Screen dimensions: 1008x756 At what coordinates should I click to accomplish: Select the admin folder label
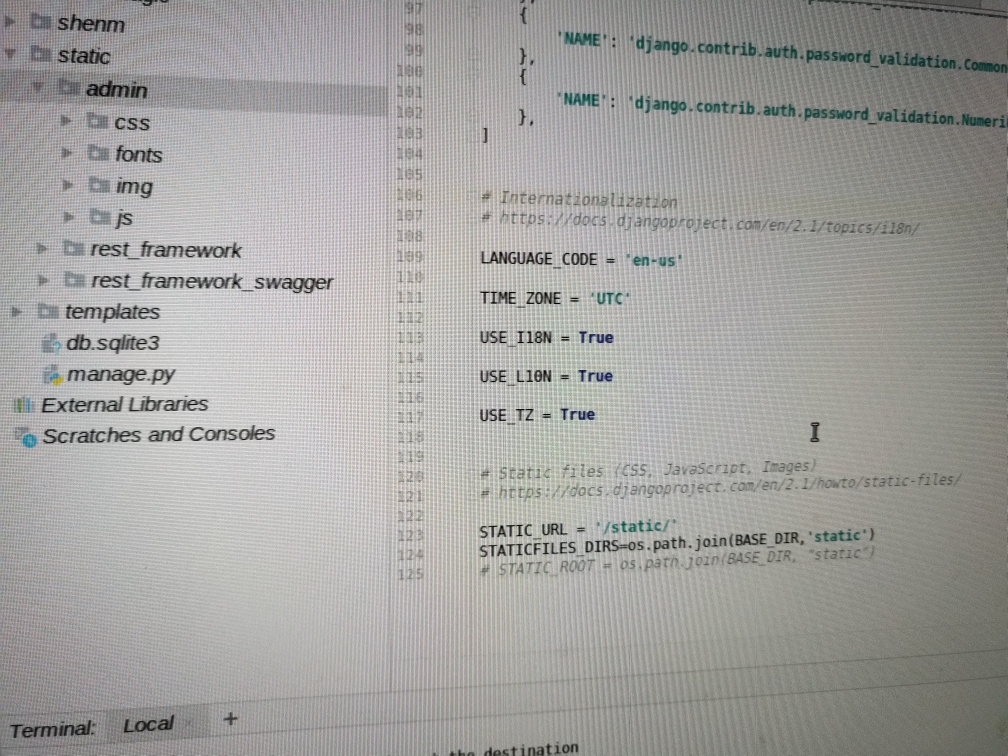coord(117,89)
